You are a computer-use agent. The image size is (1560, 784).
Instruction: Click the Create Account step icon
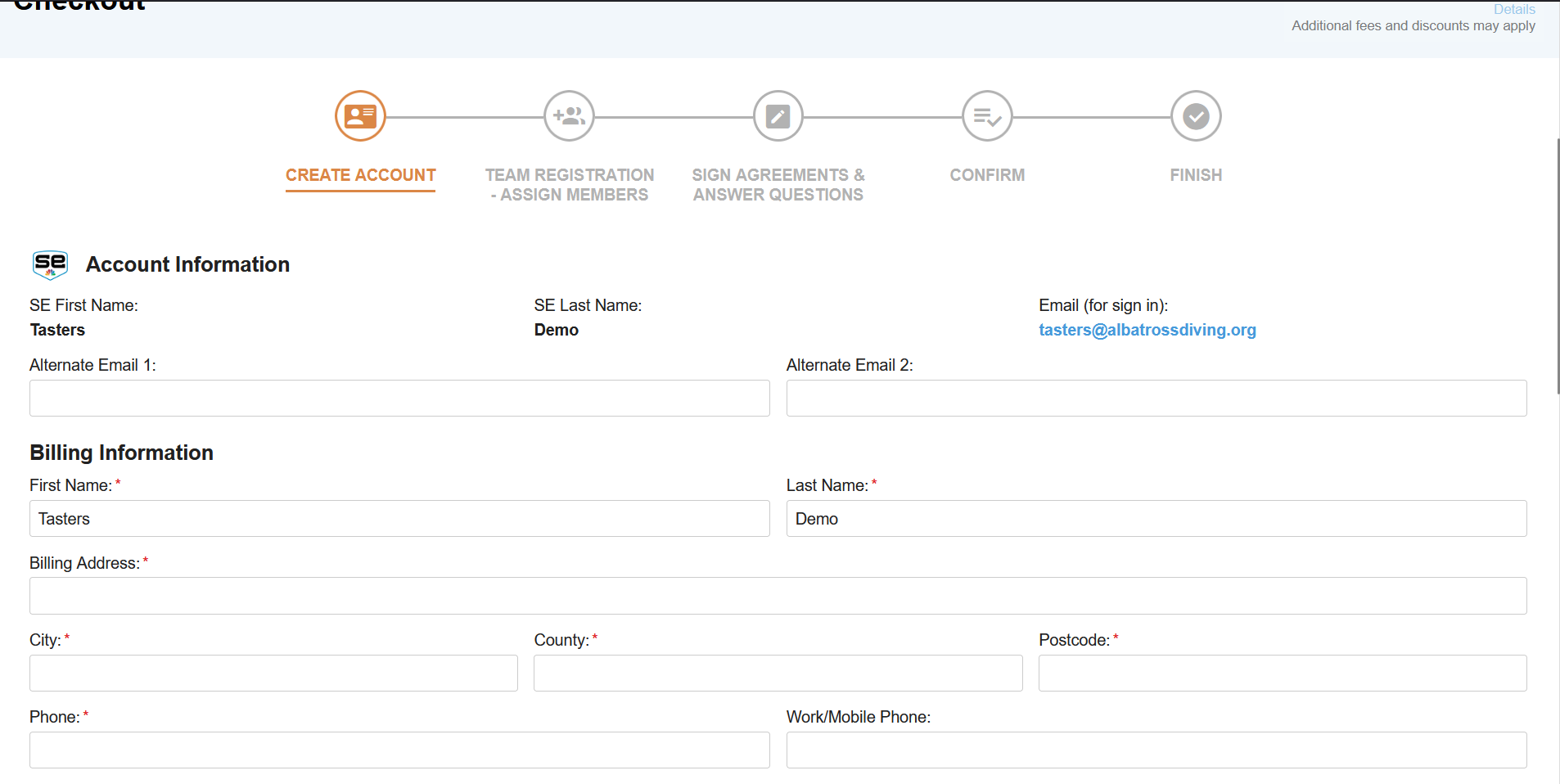360,115
